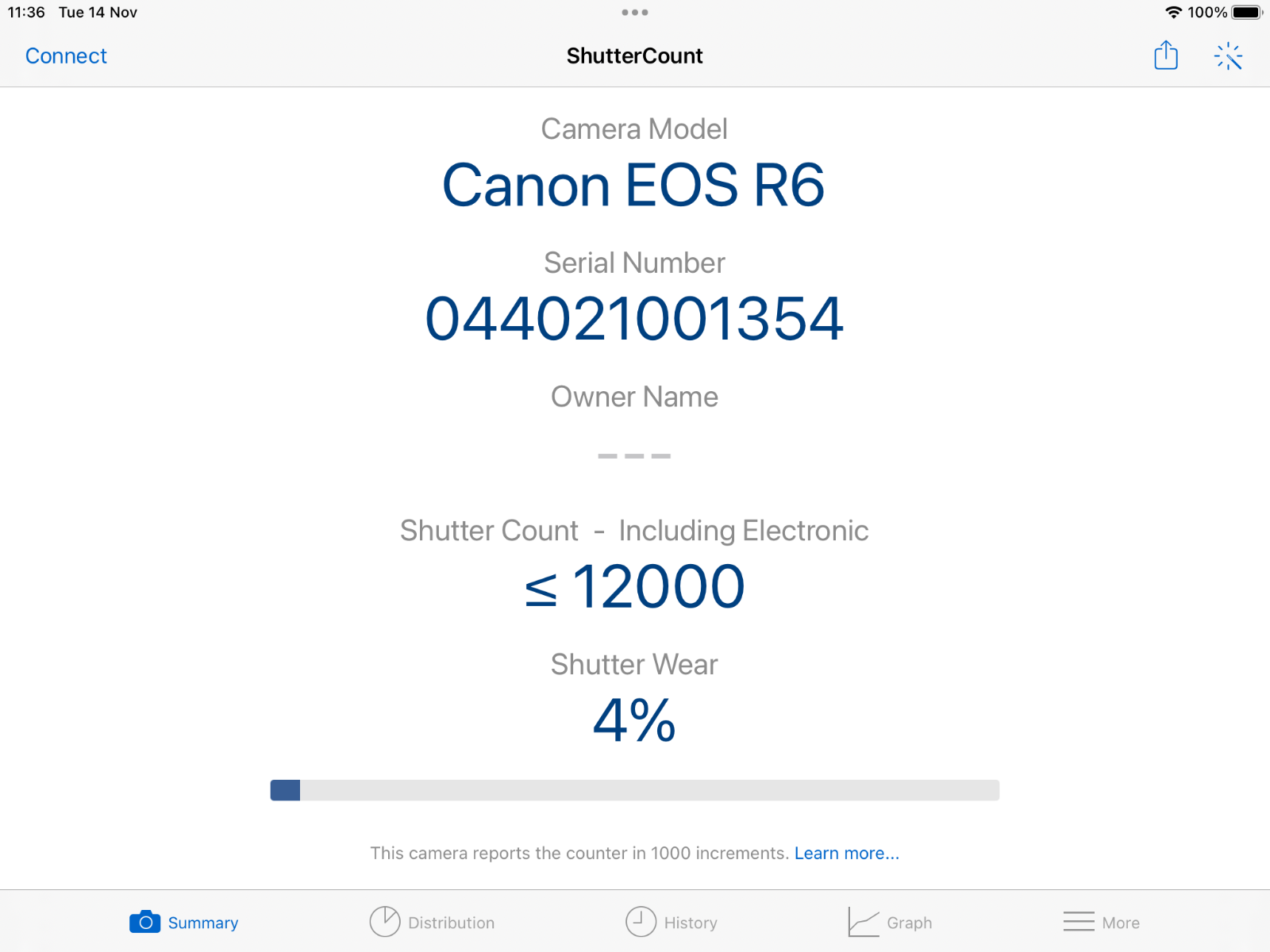Switch to the Graph tab
The height and width of the screenshot is (952, 1270).
[x=891, y=922]
